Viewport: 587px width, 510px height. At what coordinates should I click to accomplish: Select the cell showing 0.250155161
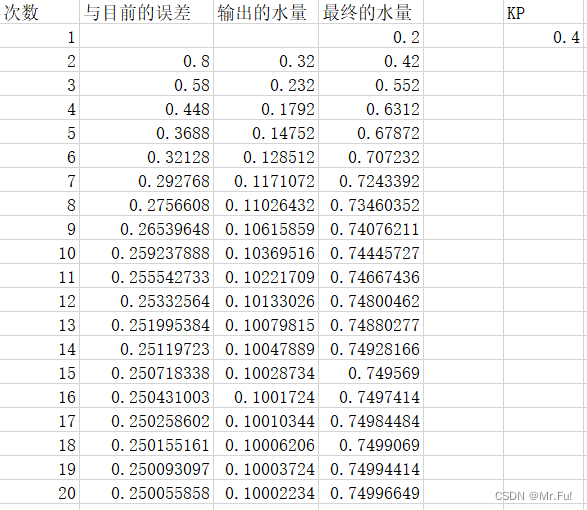pos(146,443)
